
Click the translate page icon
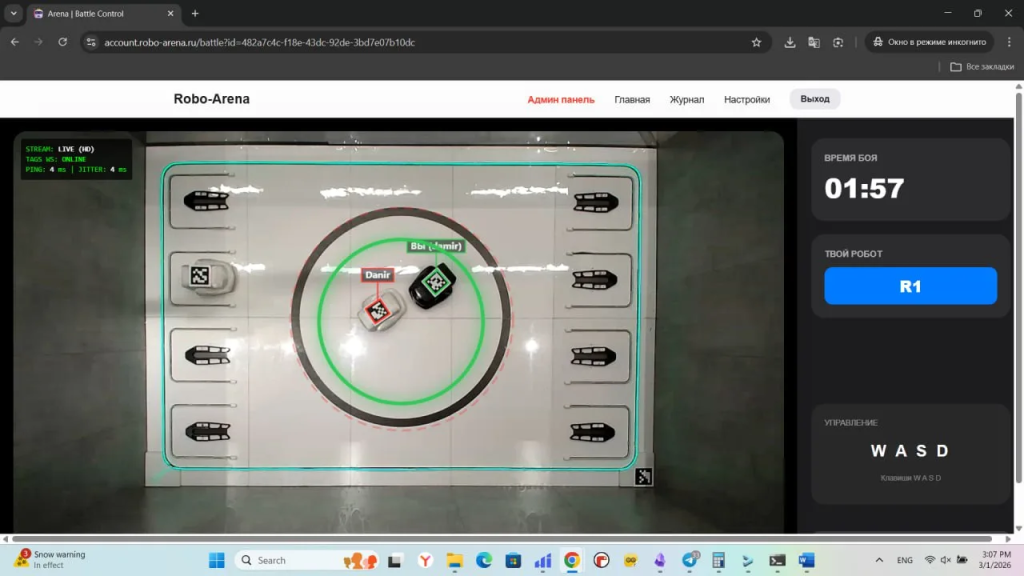pyautogui.click(x=814, y=42)
